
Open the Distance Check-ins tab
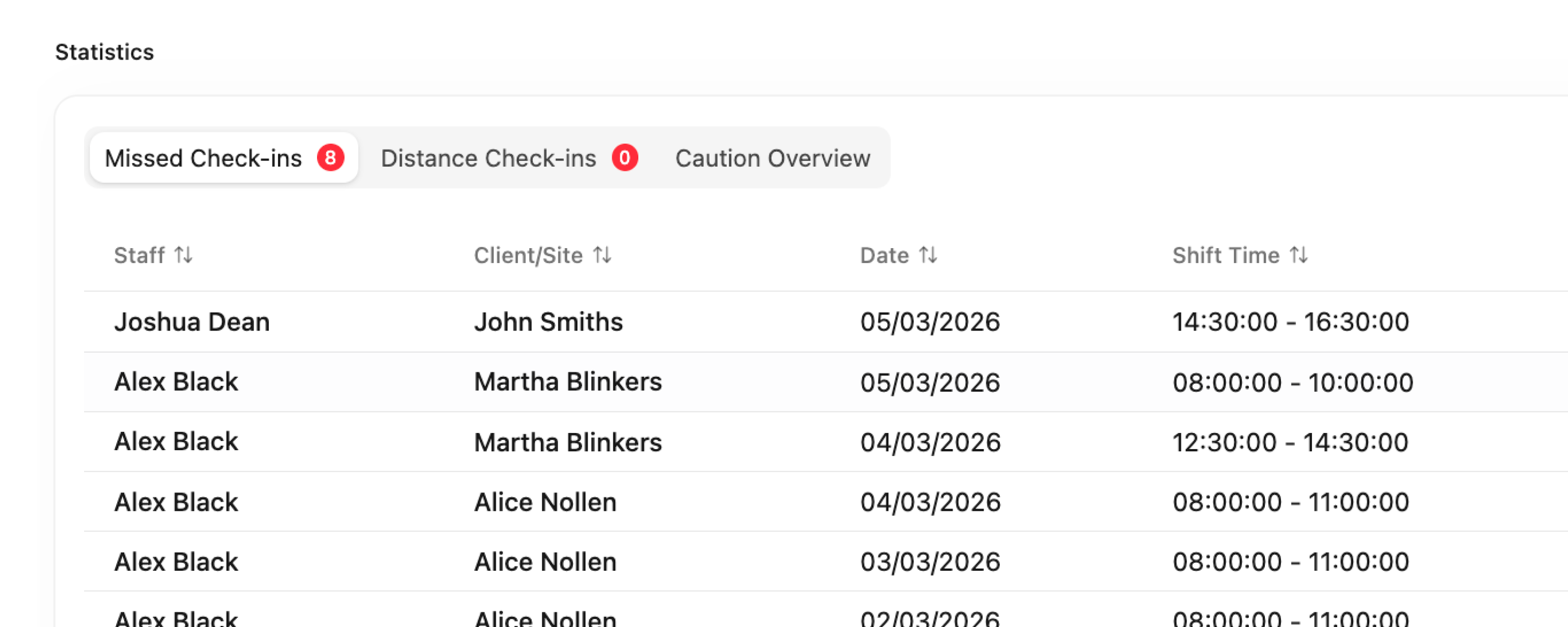click(x=488, y=159)
